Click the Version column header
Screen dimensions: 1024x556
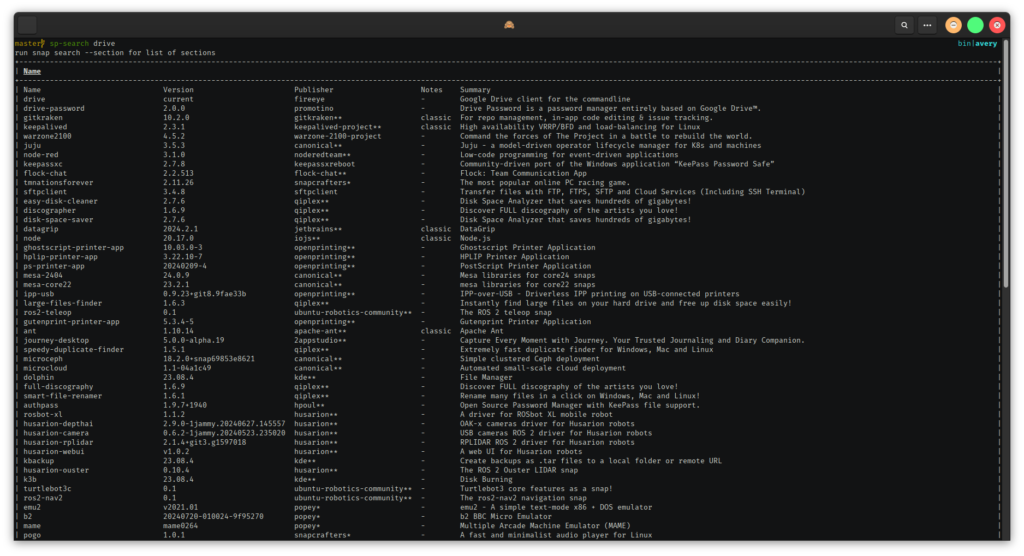pyautogui.click(x=179, y=90)
